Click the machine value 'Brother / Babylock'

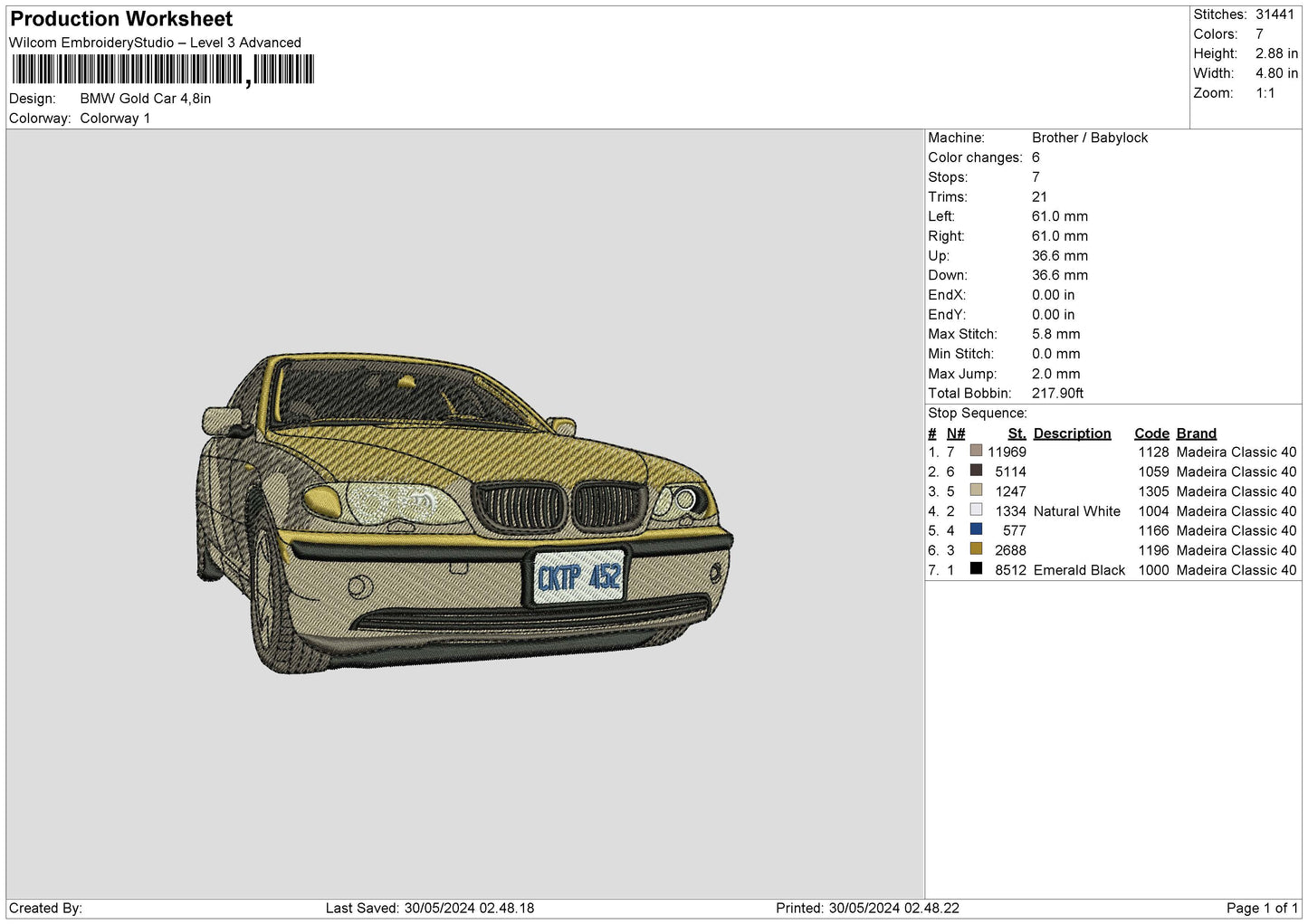point(1090,138)
